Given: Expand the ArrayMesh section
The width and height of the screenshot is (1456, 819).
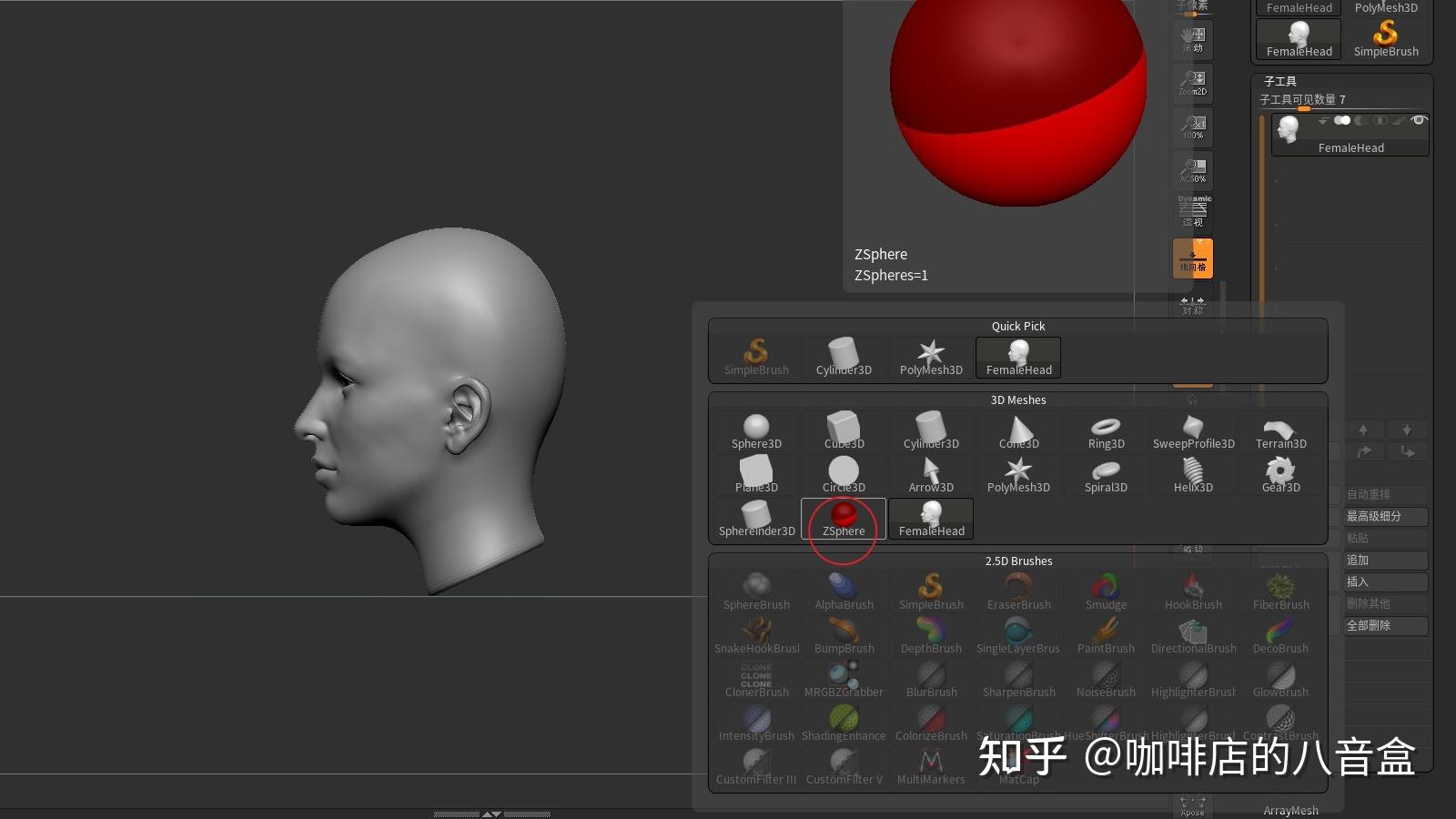Looking at the screenshot, I should [1290, 810].
